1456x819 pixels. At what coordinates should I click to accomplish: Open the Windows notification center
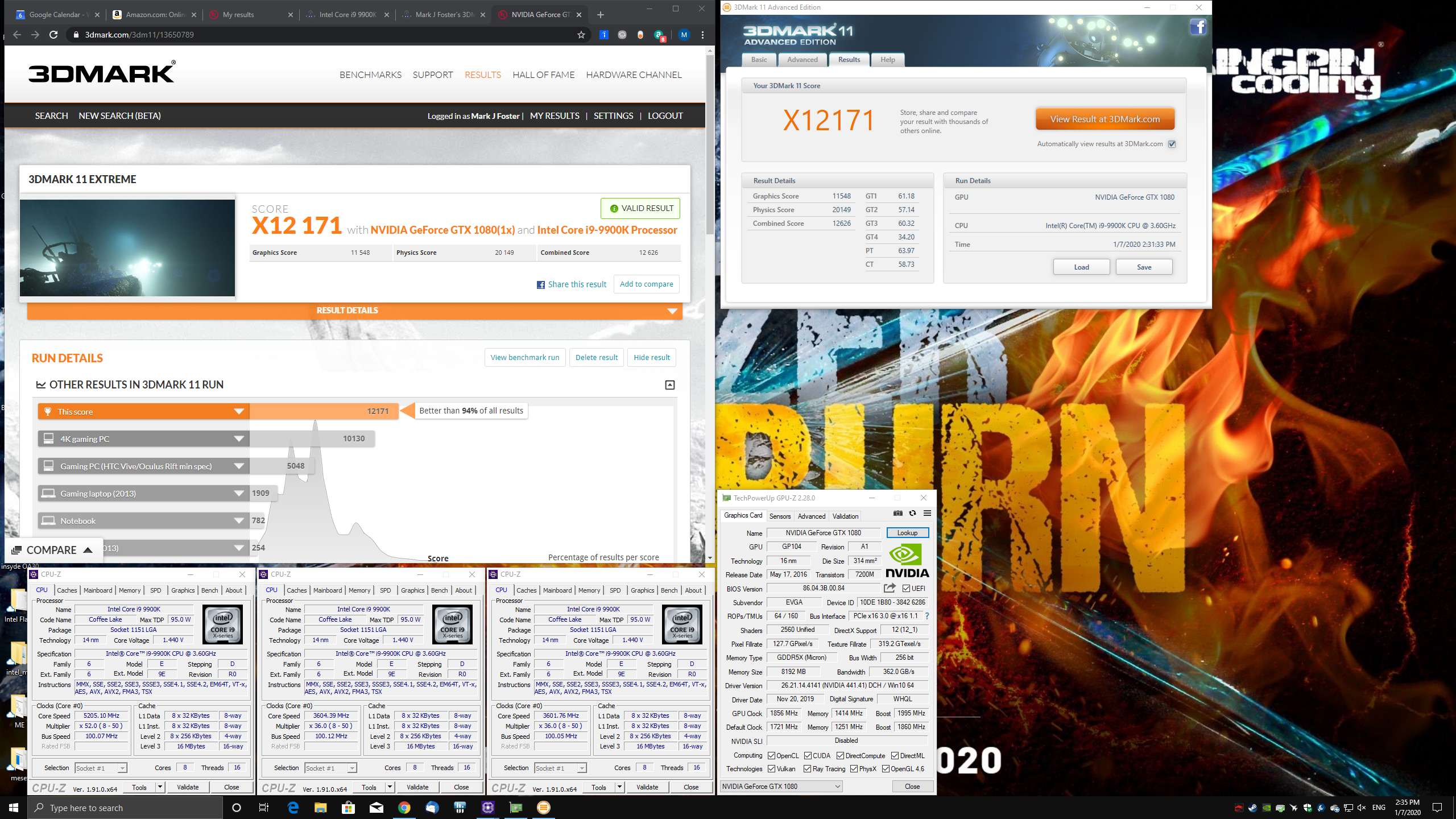pyautogui.click(x=1437, y=808)
